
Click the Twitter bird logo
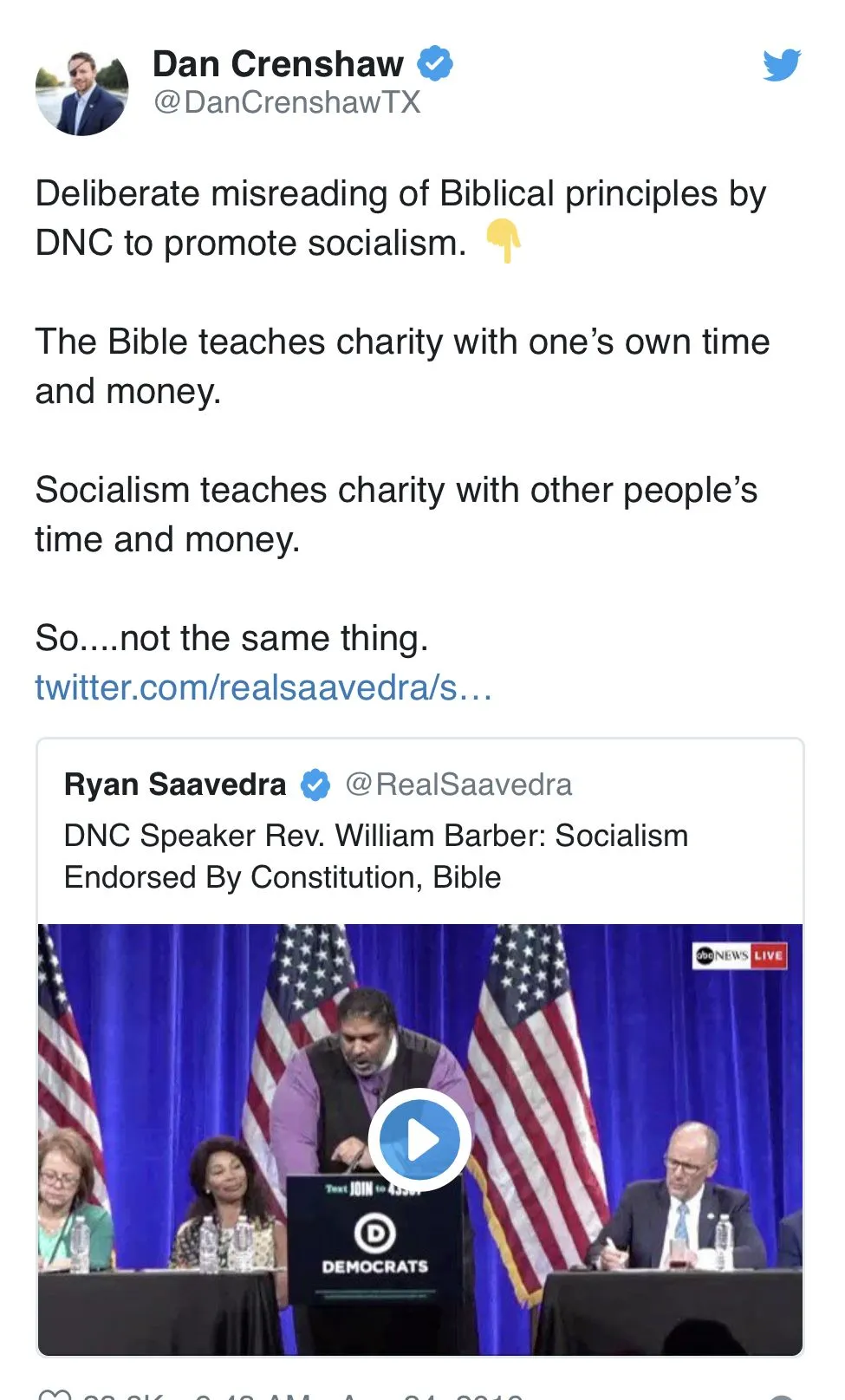point(781,65)
